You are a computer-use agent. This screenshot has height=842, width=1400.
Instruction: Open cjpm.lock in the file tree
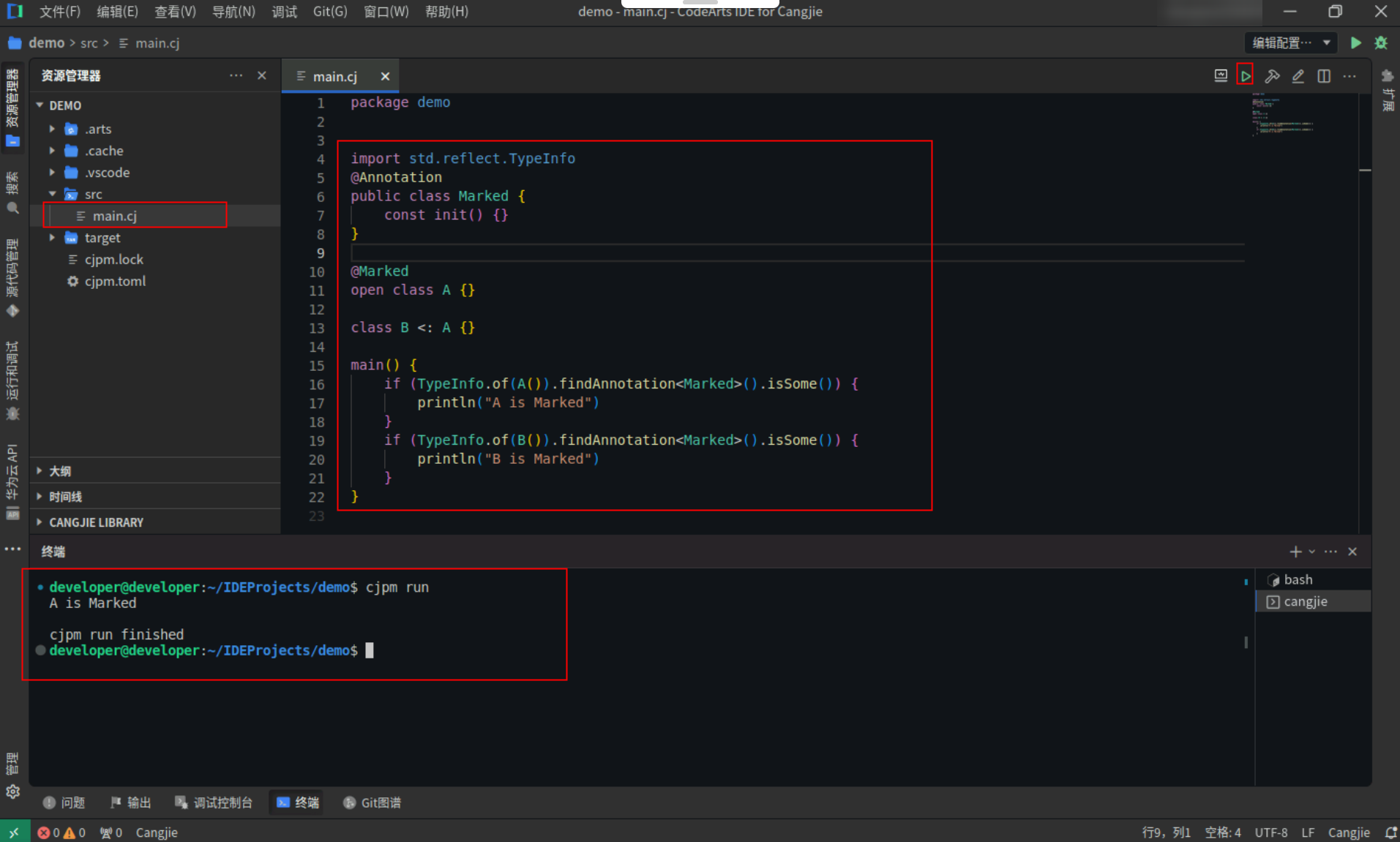point(154,259)
